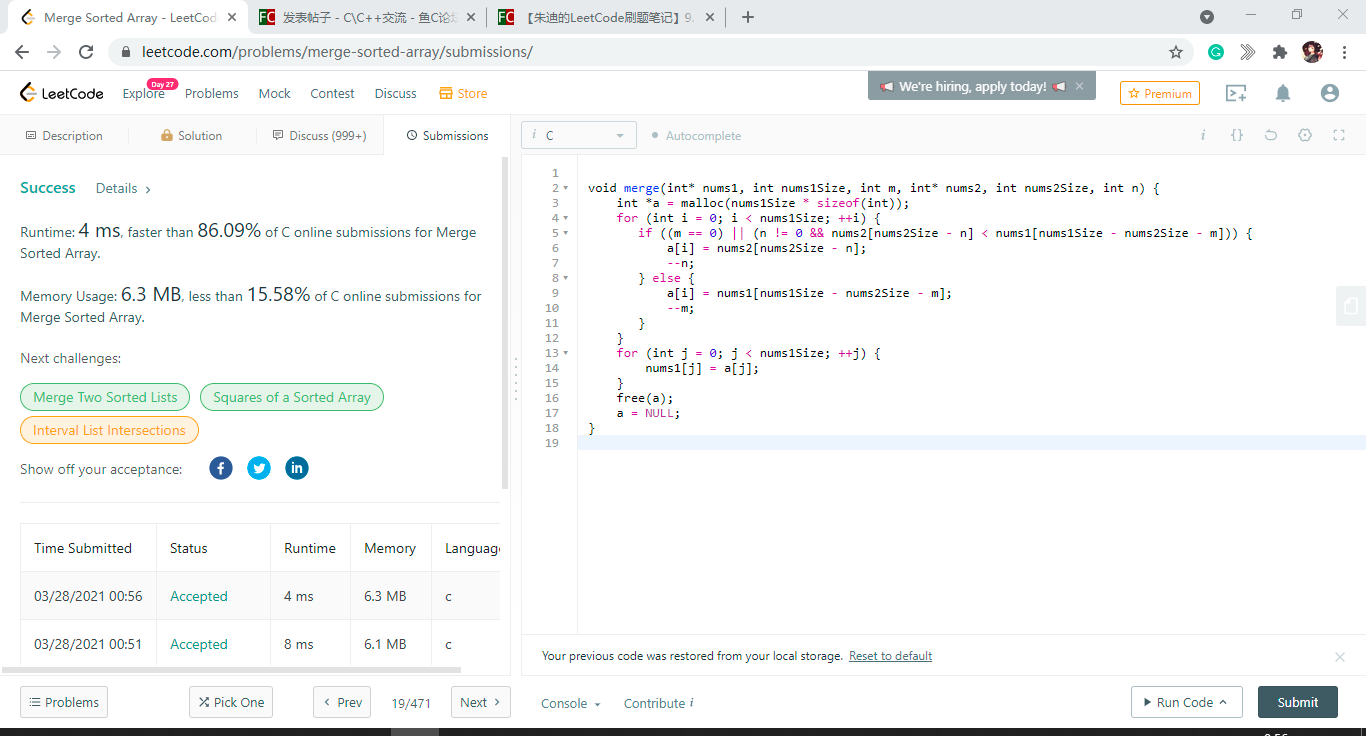Switch to the Discuss (999+) tab
This screenshot has height=736, width=1366.
[x=319, y=135]
